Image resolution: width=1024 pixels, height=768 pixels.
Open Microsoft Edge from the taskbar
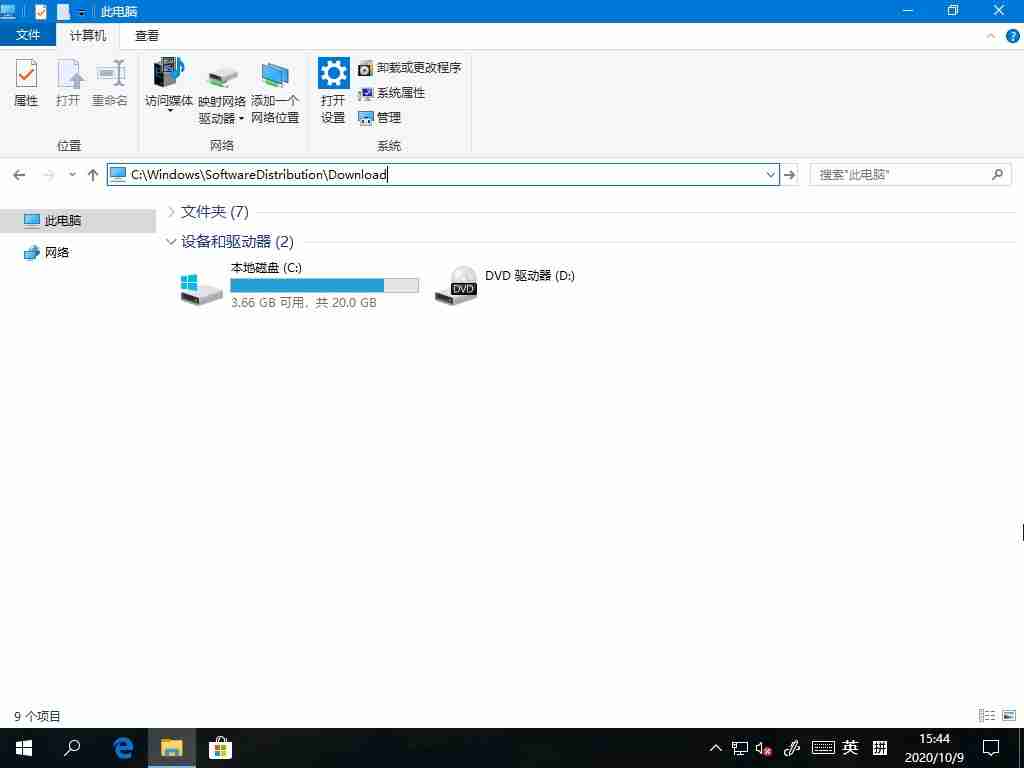coord(122,747)
